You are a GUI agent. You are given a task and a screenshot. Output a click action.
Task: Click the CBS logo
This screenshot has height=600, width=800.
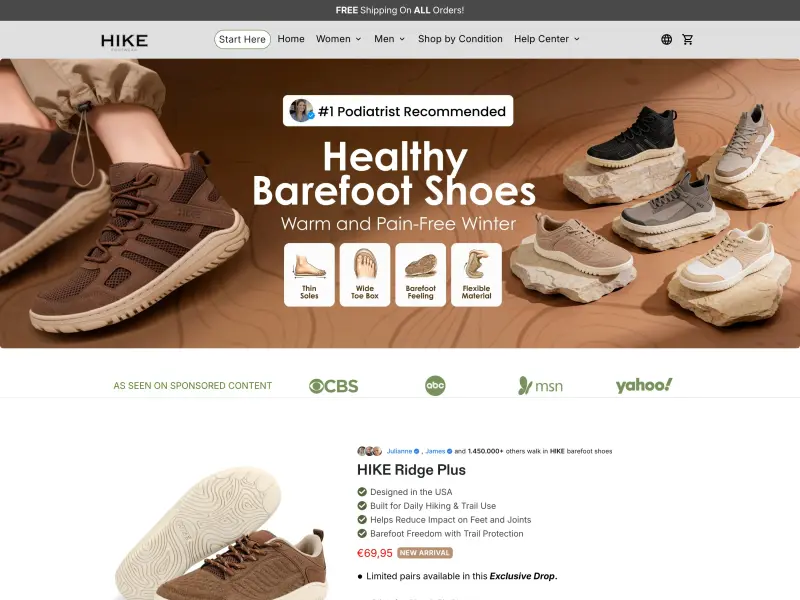334,386
